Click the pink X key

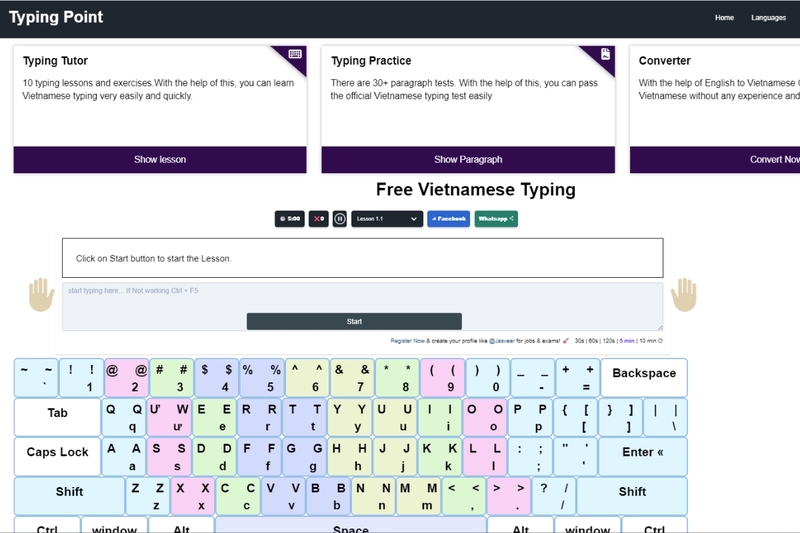pyautogui.click(x=193, y=496)
